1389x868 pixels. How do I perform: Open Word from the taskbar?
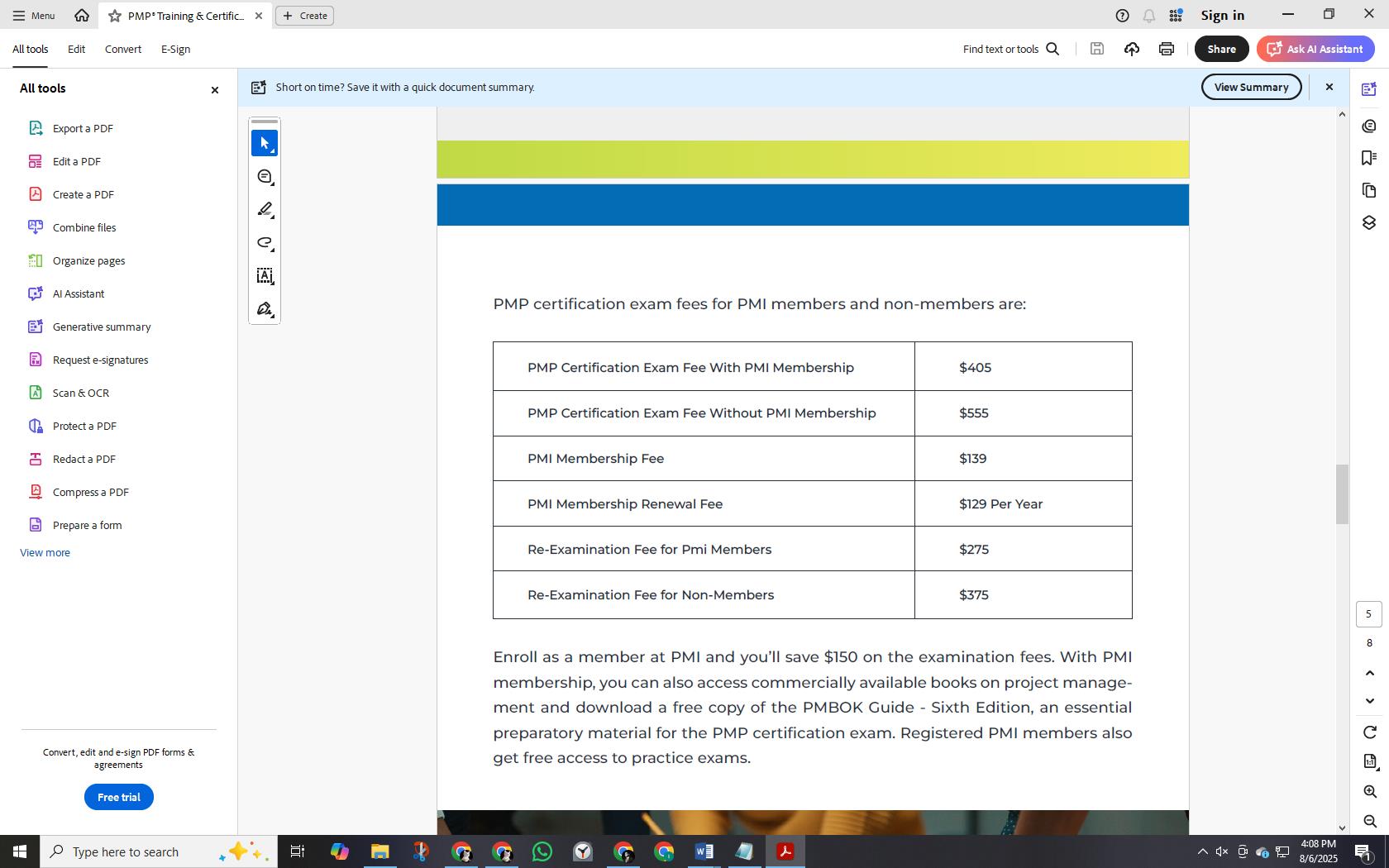click(704, 851)
